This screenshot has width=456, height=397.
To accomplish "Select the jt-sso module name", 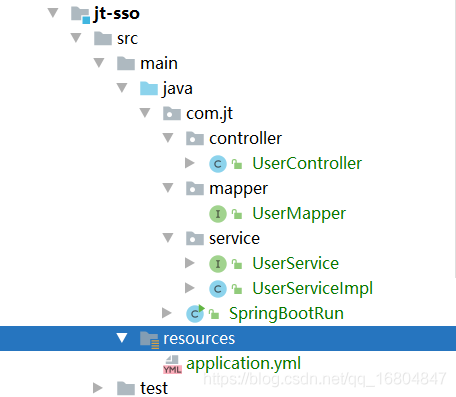I will click(116, 14).
